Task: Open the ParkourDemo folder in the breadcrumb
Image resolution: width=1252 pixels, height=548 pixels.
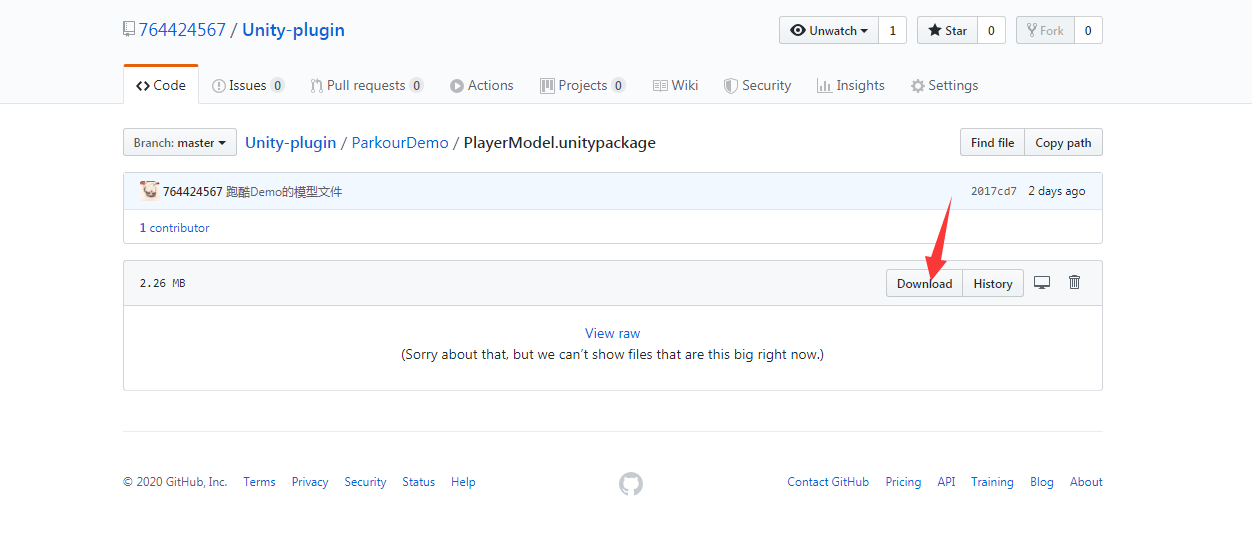Action: coord(400,142)
